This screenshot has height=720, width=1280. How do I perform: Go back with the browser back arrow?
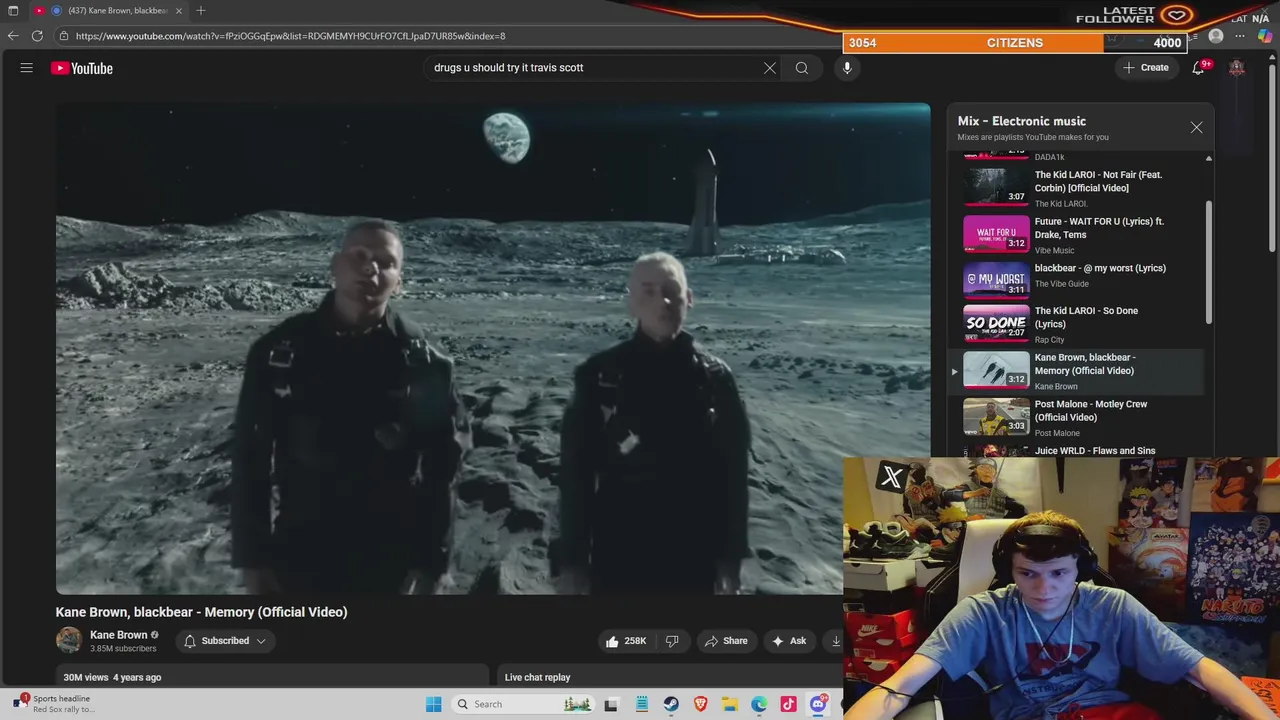13,36
